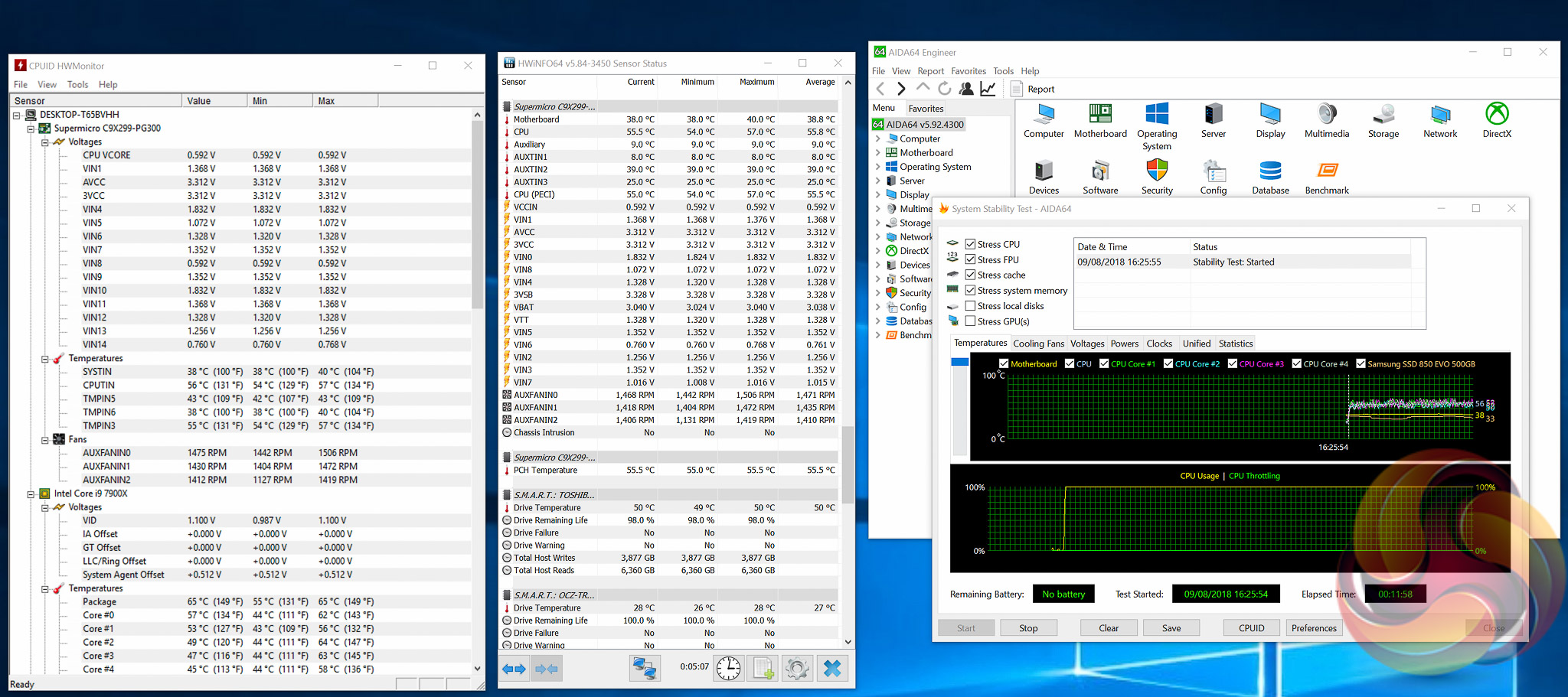Click the HWiNFO logging file icon
This screenshot has width=1568, height=697.
[763, 669]
